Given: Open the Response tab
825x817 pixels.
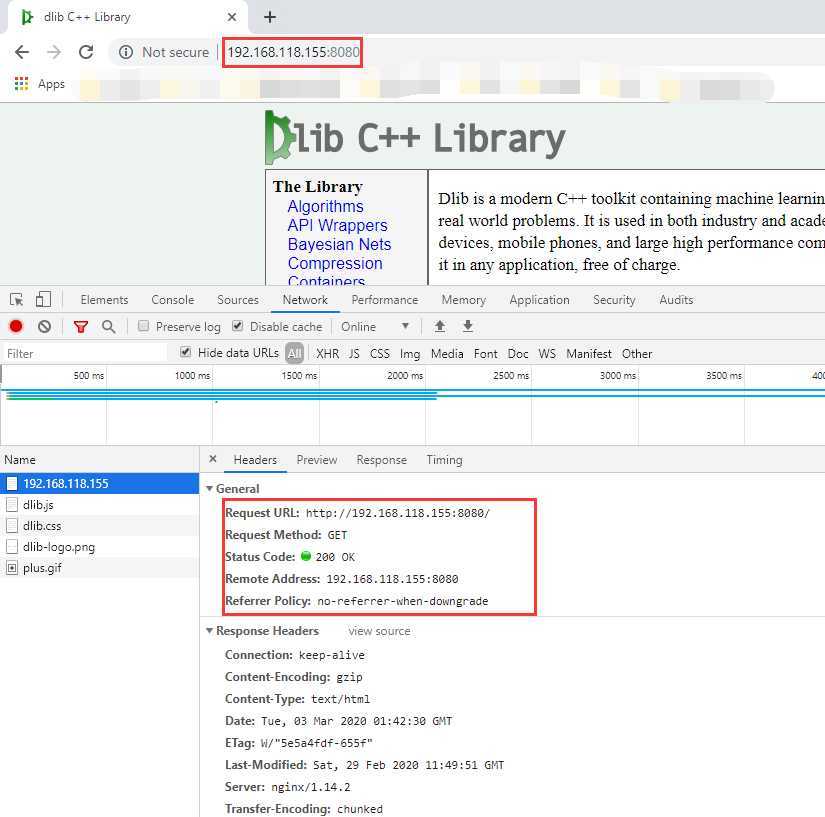Looking at the screenshot, I should pos(381,460).
